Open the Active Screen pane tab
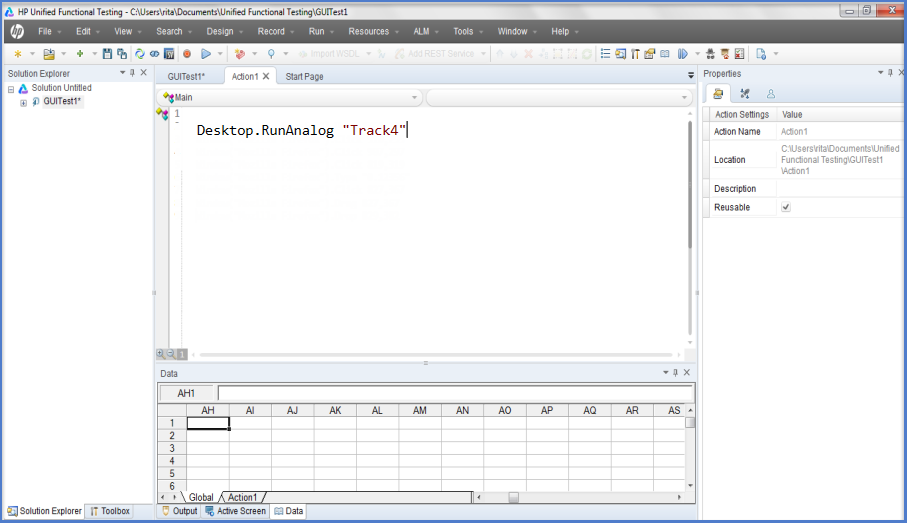The width and height of the screenshot is (907, 523). (235, 511)
